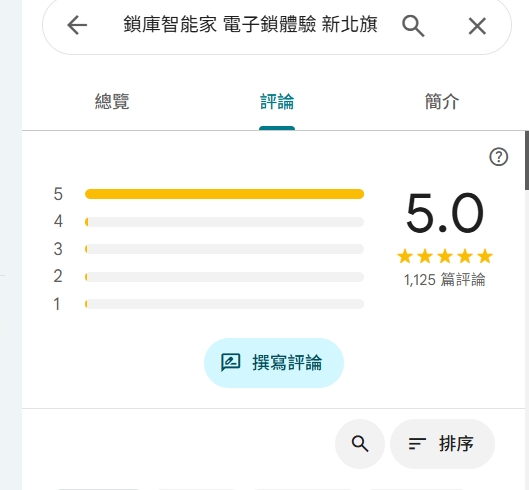Switch to the 總覽 tab

coord(112,101)
